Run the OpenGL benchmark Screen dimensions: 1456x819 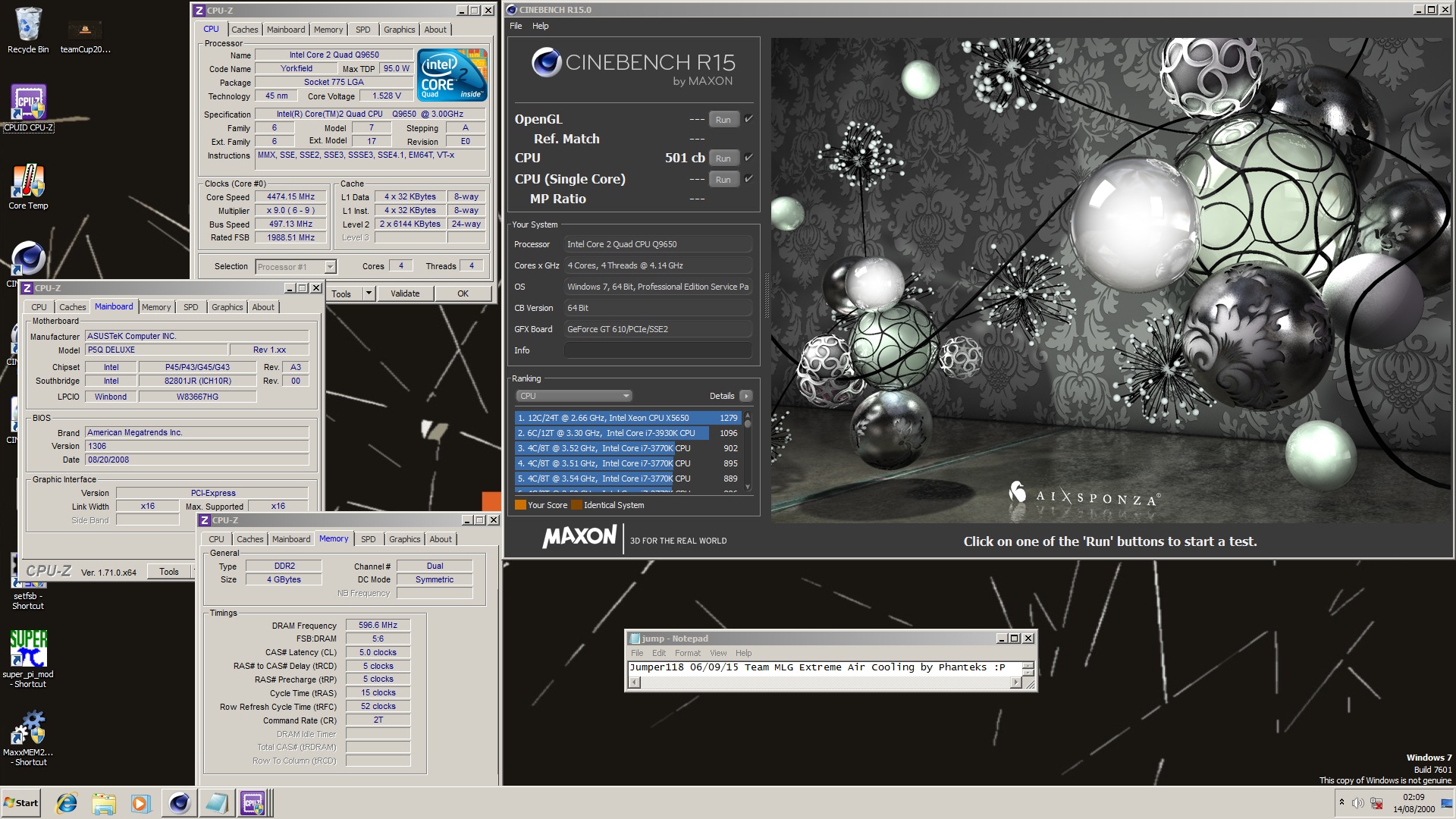[723, 120]
